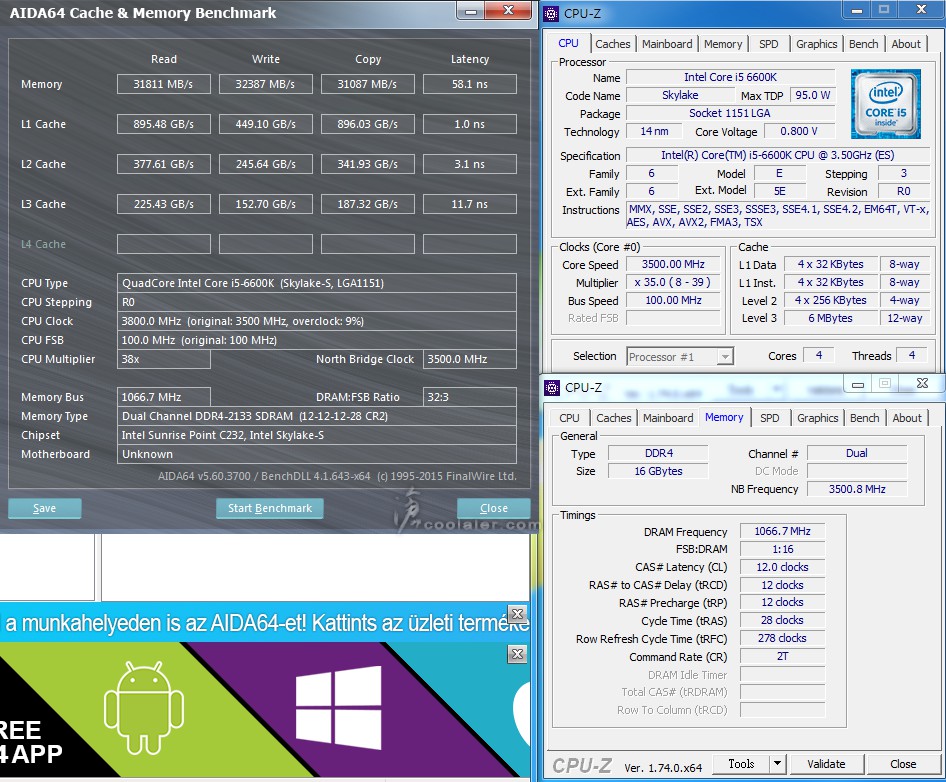The height and width of the screenshot is (782, 946).
Task: Open the Mainboard tab in top CPU-Z window
Action: point(667,44)
